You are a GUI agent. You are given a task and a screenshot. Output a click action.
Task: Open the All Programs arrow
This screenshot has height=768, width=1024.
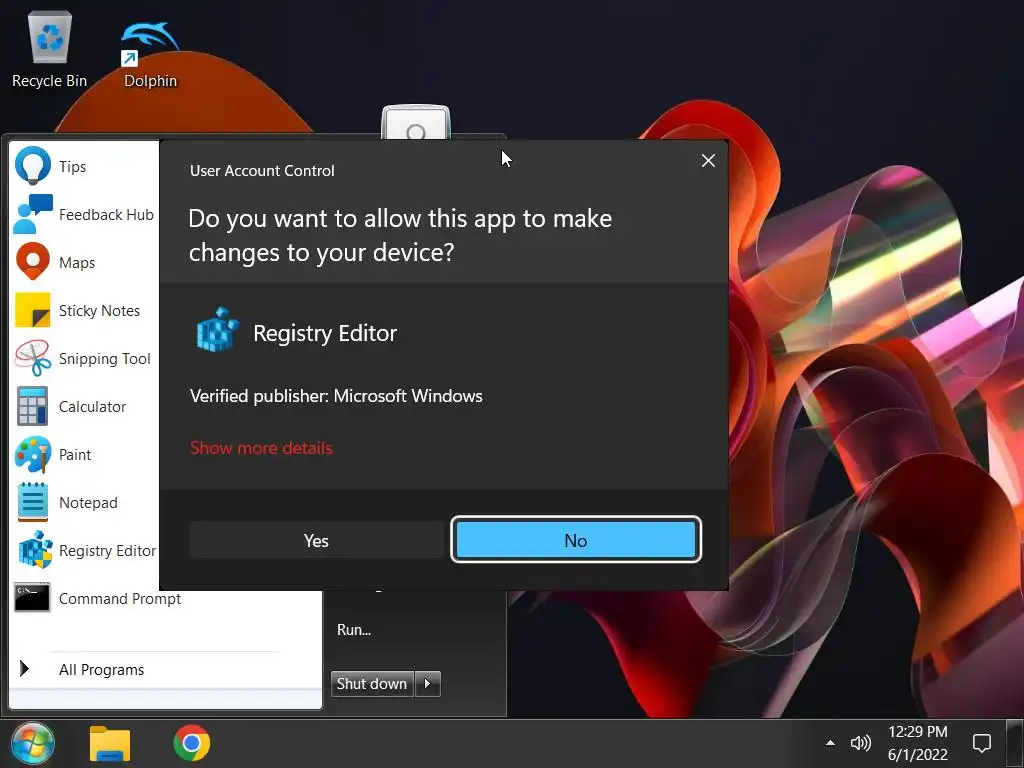click(24, 669)
